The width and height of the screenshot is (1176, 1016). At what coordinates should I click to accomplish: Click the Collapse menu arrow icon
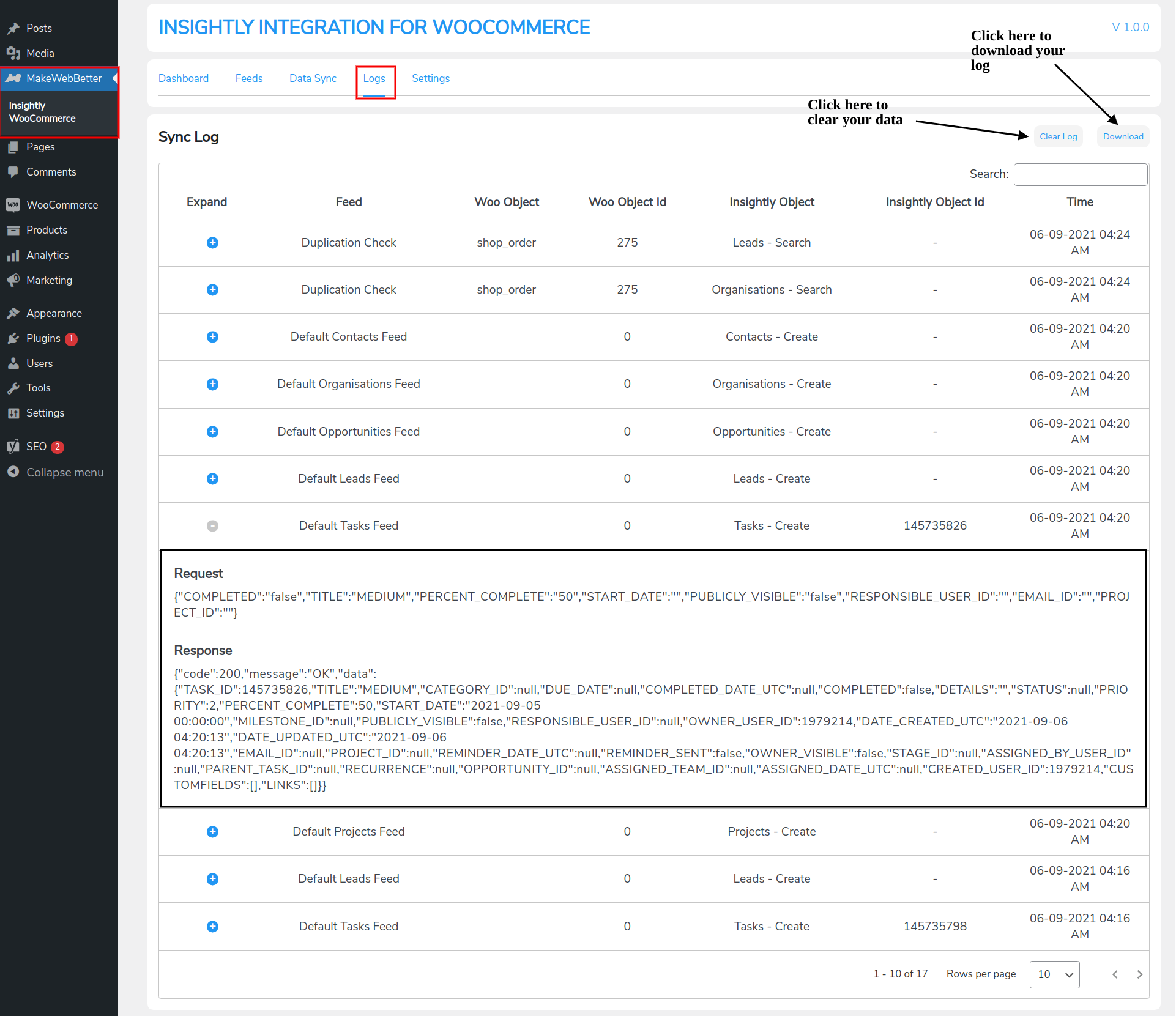point(13,472)
